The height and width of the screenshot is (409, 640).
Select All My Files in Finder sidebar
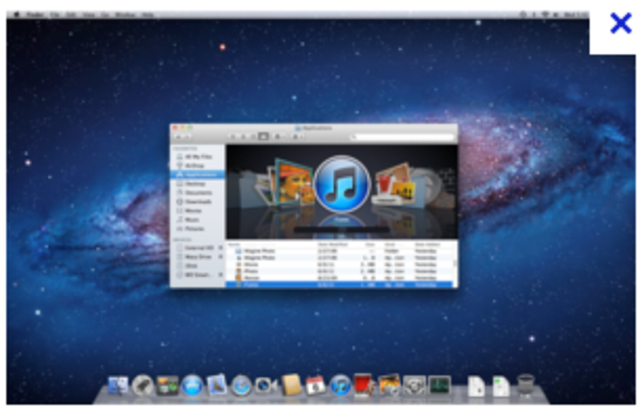point(198,157)
